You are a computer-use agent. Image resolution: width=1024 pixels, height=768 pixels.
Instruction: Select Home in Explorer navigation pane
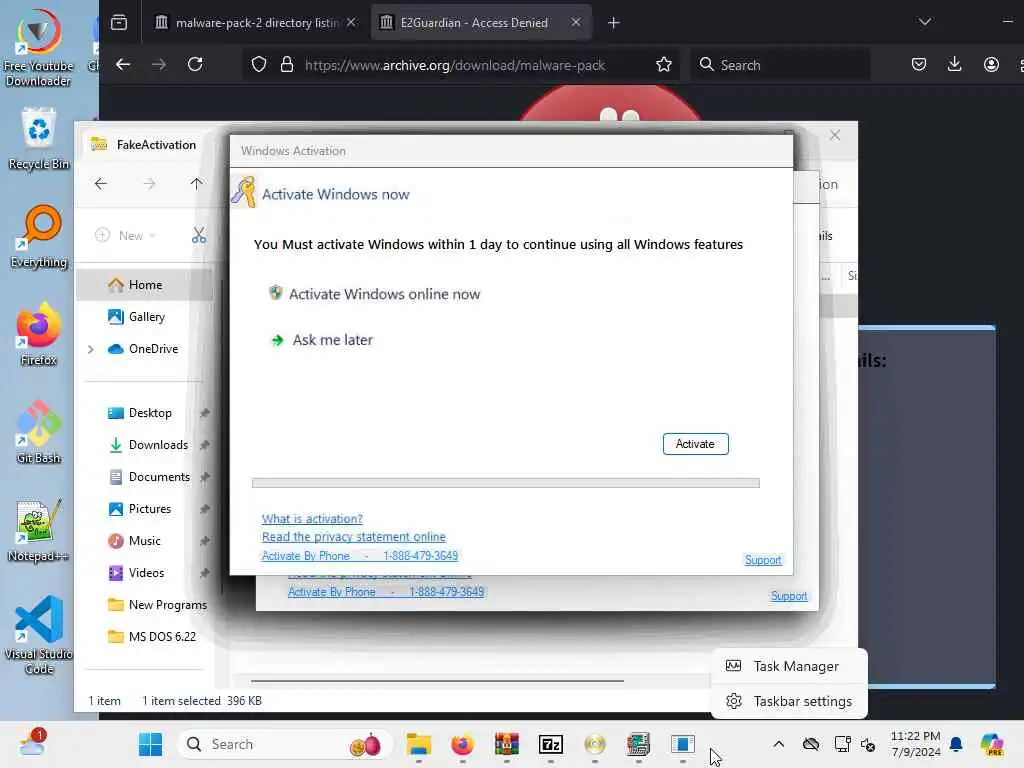tap(145, 285)
